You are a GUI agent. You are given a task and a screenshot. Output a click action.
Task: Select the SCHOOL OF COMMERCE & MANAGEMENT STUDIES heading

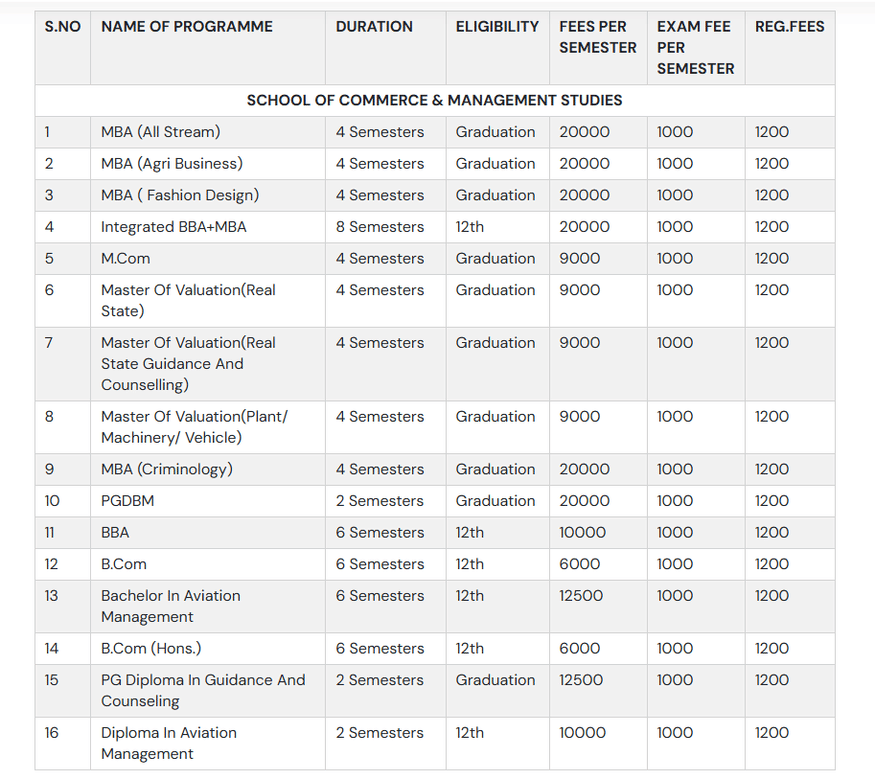[x=435, y=100]
